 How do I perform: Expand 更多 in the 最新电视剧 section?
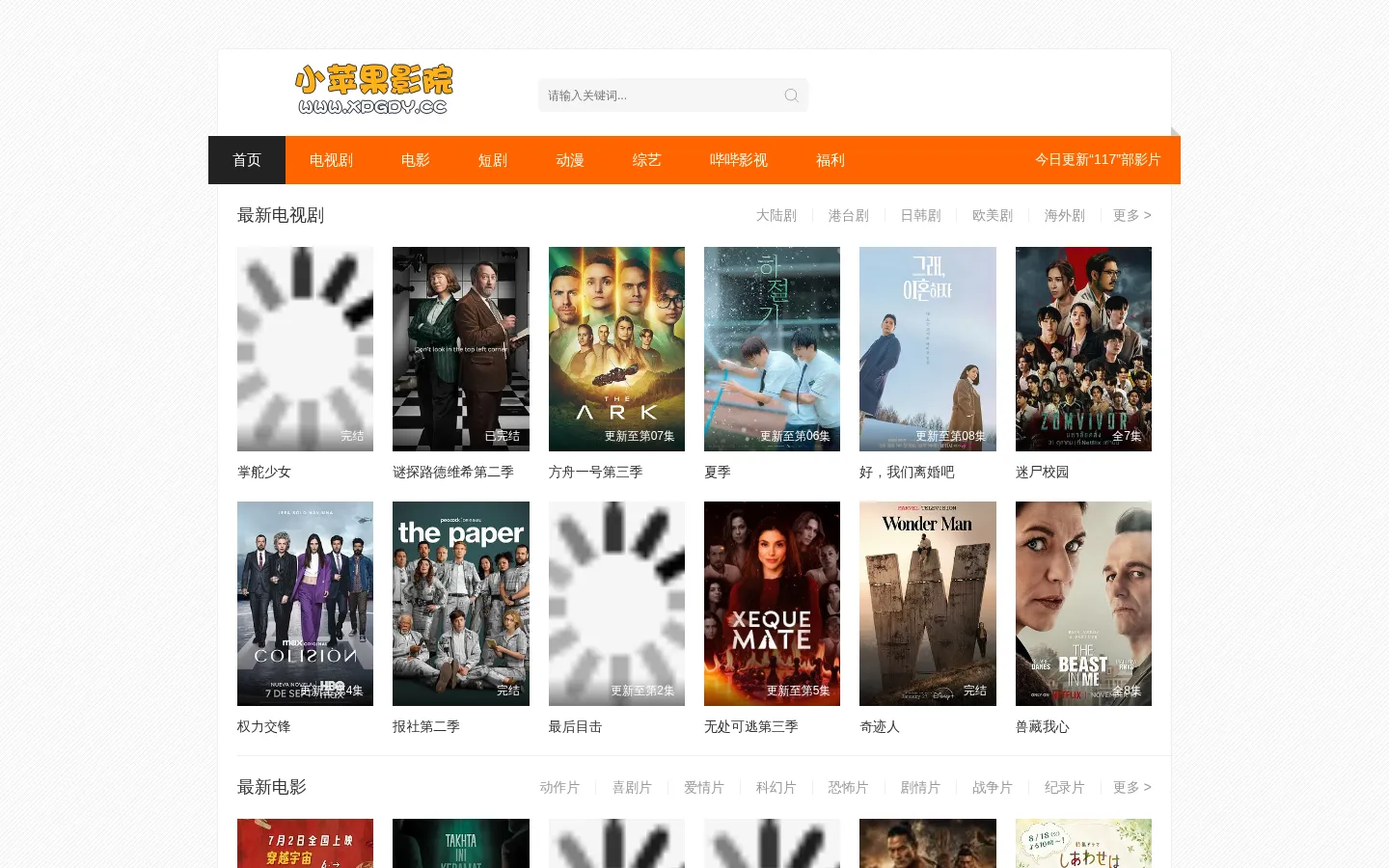point(1132,215)
